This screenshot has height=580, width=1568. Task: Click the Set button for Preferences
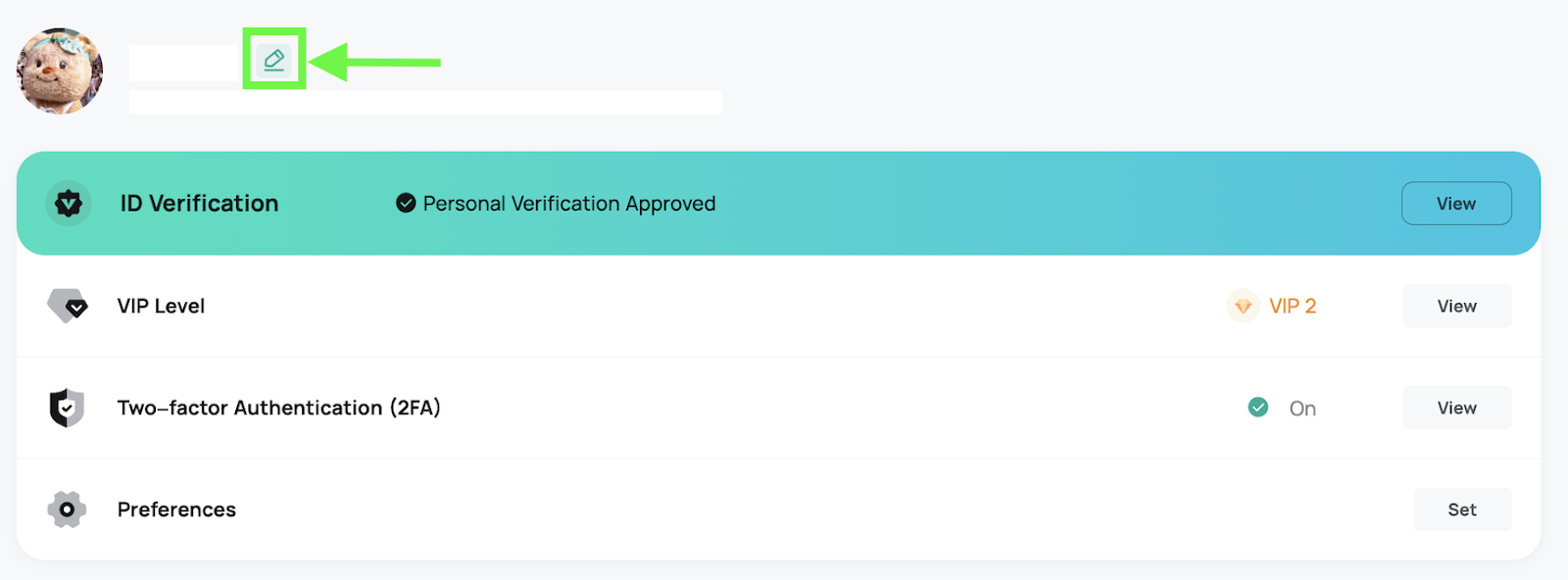1462,509
